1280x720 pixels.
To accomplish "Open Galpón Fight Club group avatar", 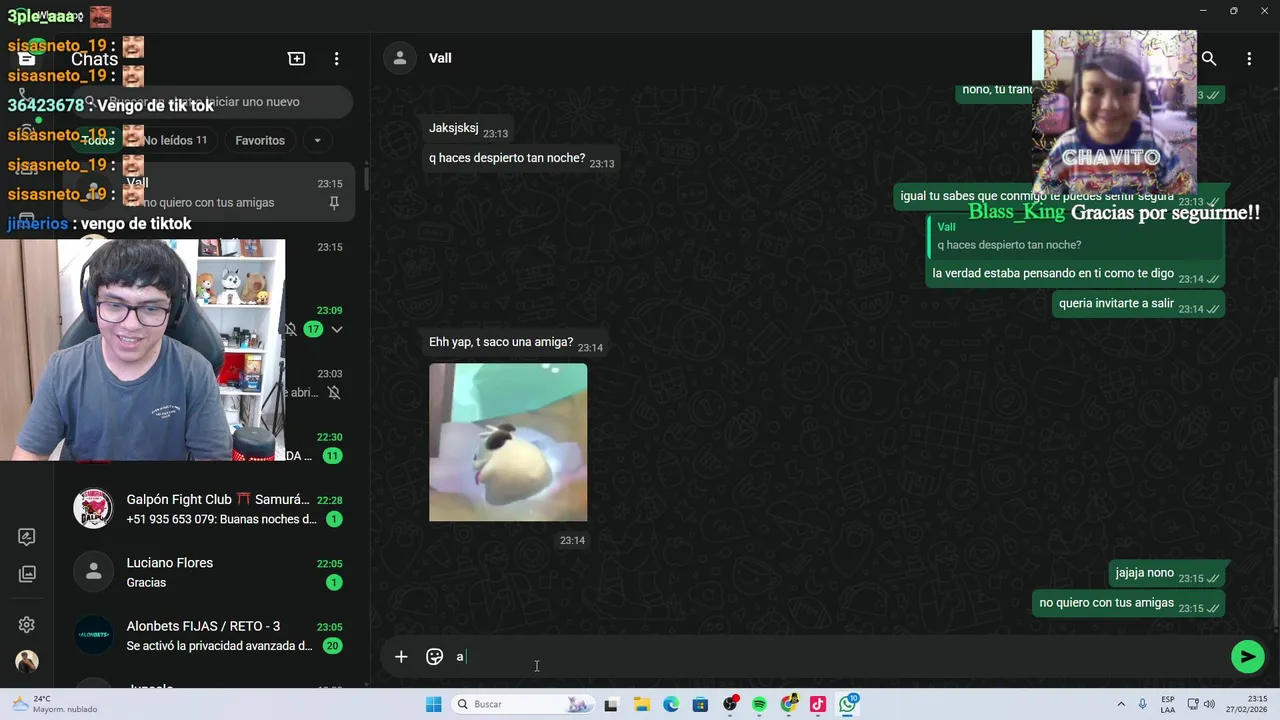I will click(93, 509).
